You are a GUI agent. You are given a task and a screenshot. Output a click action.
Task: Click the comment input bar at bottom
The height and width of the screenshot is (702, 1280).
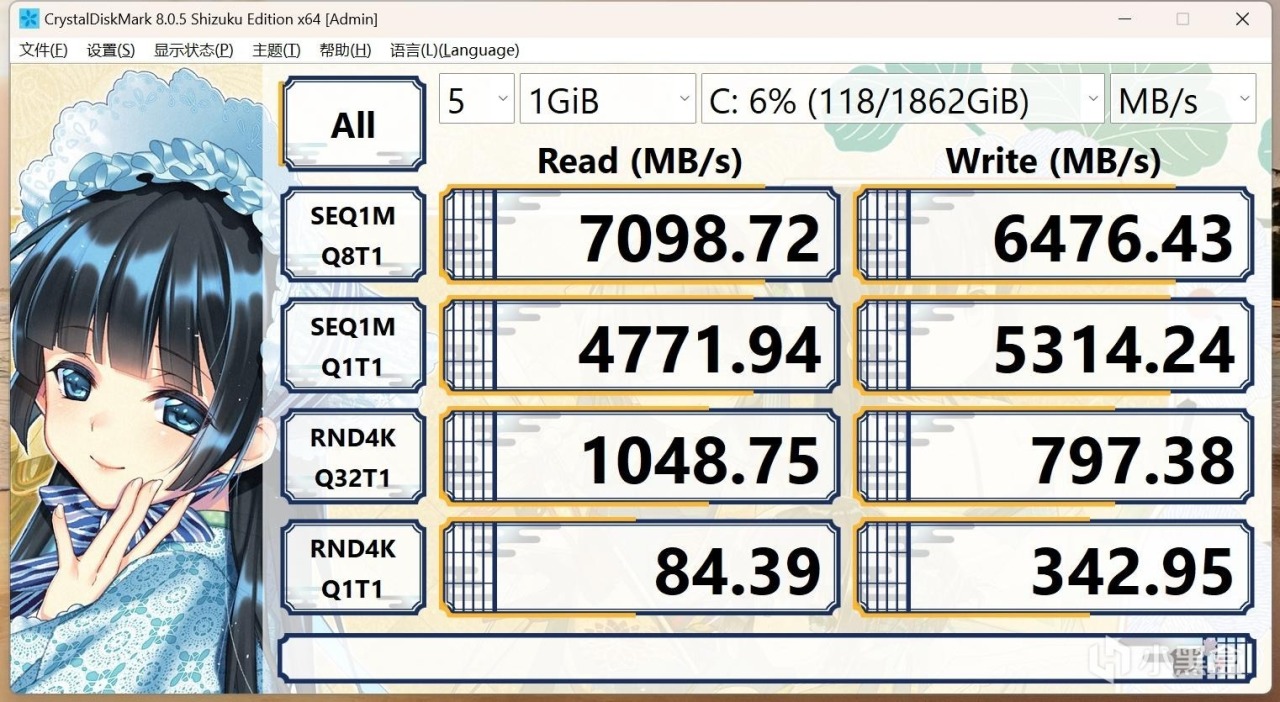(766, 659)
